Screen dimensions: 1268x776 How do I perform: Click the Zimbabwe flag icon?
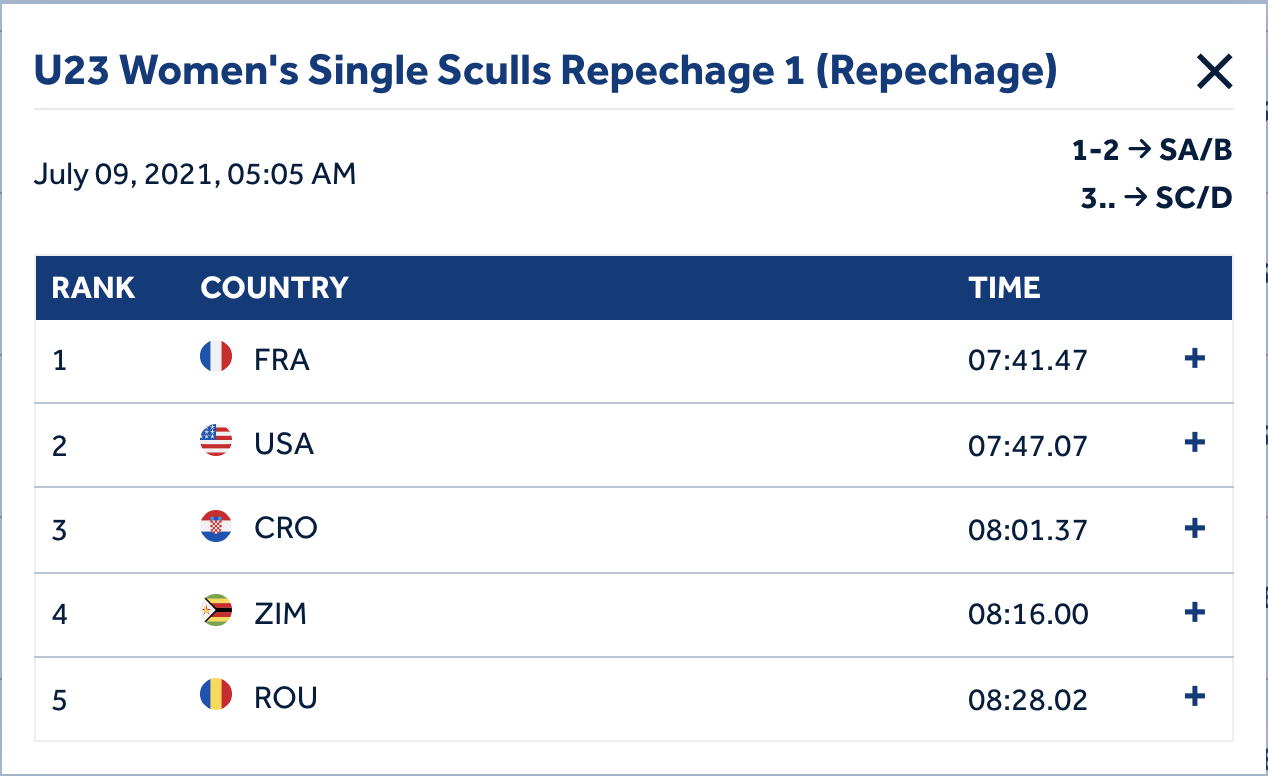[216, 610]
